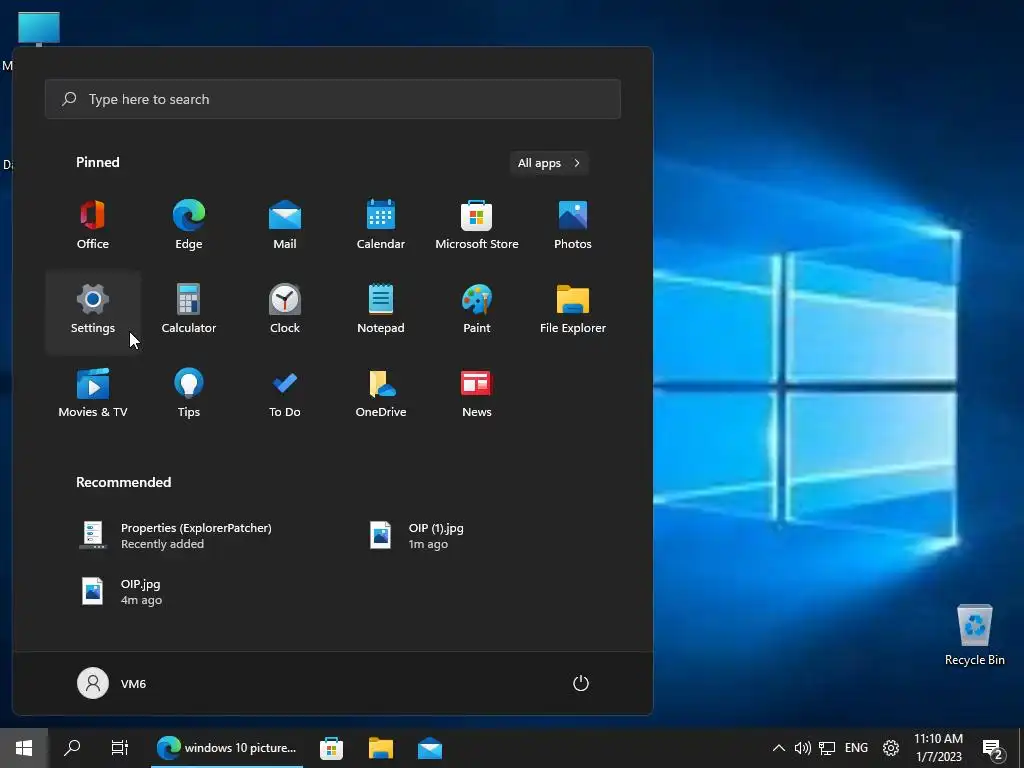Open the News app

click(x=477, y=393)
